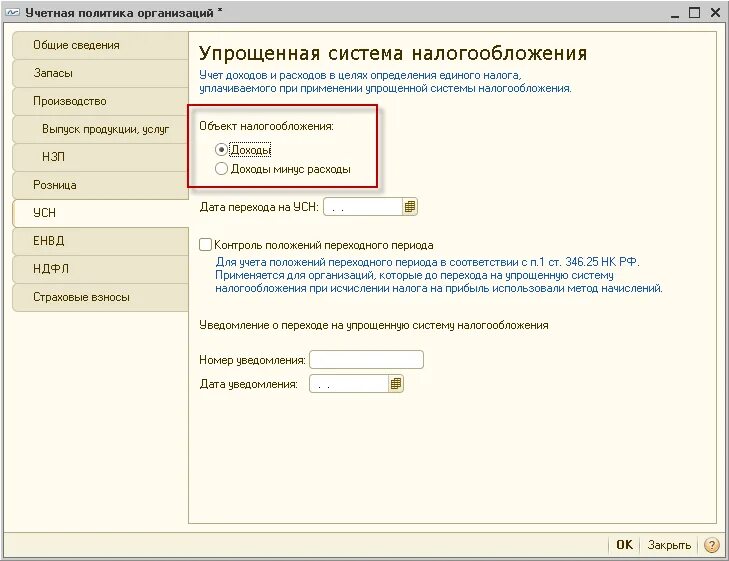The image size is (729, 561).
Task: Click the help question mark icon
Action: [711, 545]
